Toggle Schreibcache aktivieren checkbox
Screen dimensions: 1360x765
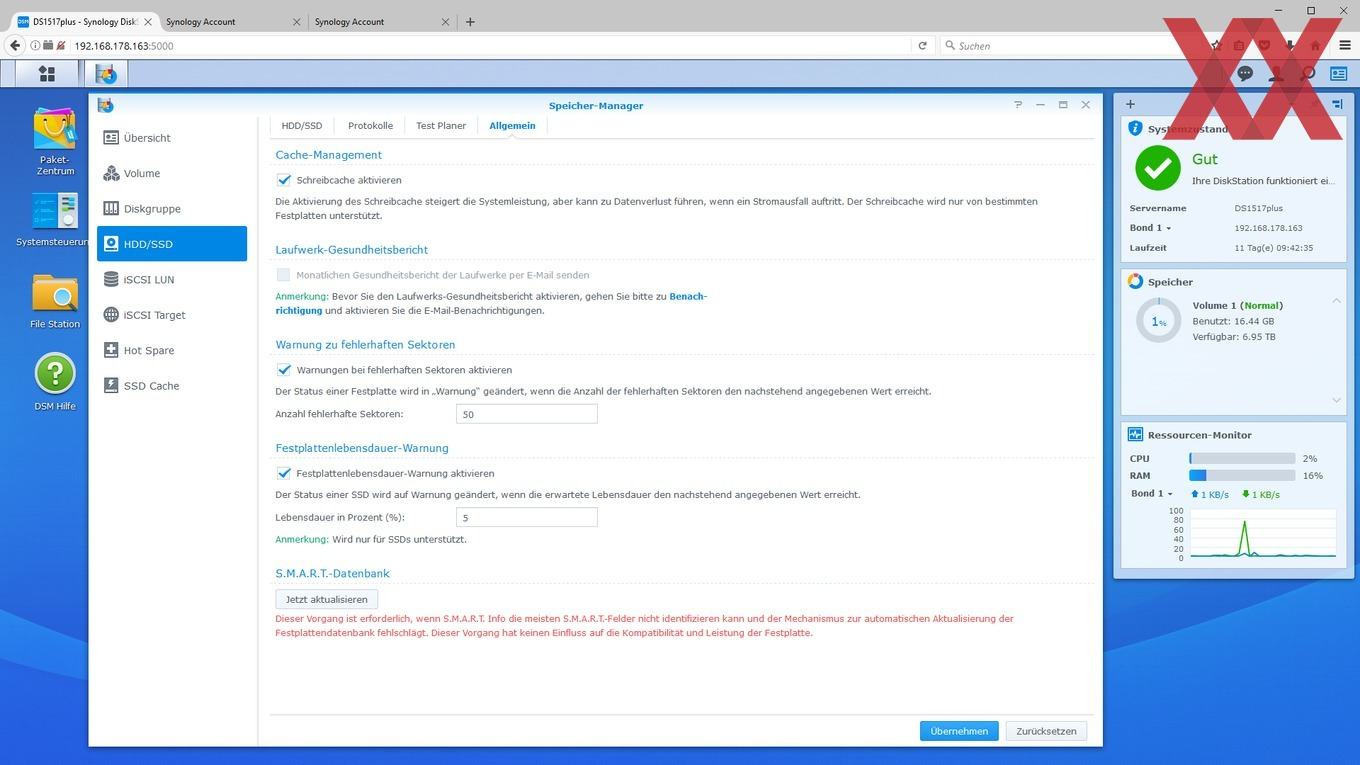coord(284,180)
